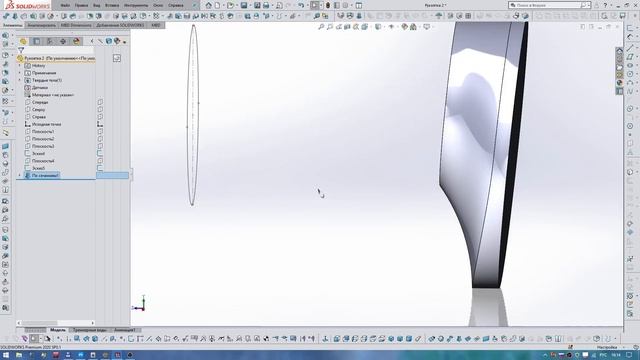Screen dimensions: 640x360
Task: Click the Rebuild traffic light icon
Action: coord(327,5)
